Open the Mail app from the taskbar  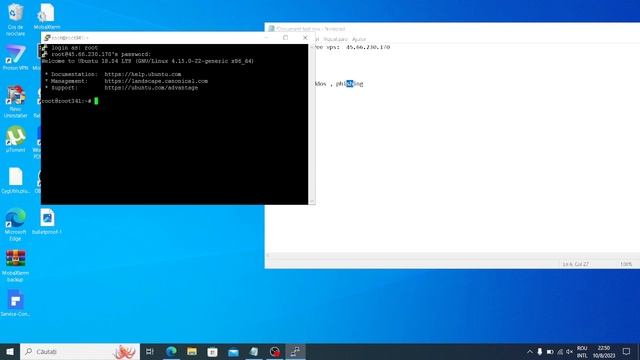233,351
